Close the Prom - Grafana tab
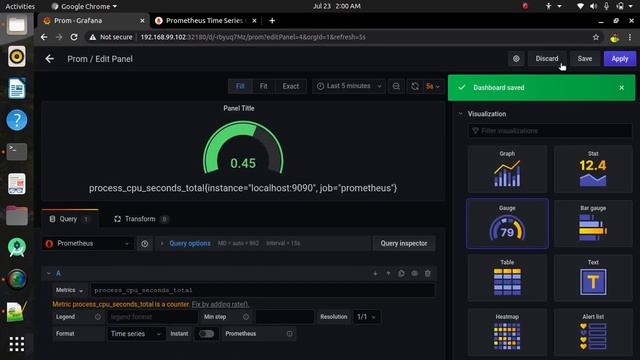 [142, 20]
